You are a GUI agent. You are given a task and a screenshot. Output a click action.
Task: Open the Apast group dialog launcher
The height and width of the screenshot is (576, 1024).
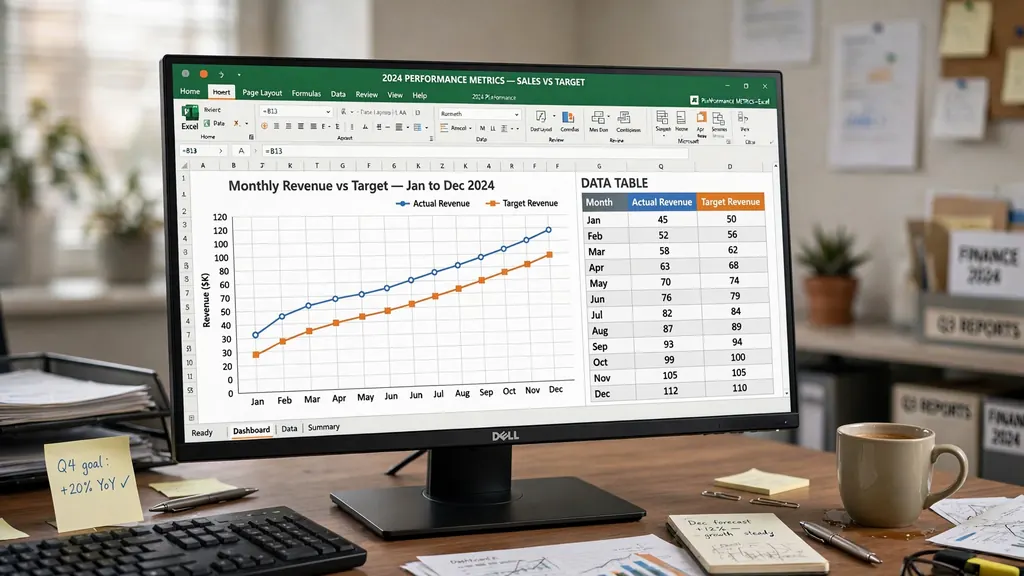(x=431, y=138)
